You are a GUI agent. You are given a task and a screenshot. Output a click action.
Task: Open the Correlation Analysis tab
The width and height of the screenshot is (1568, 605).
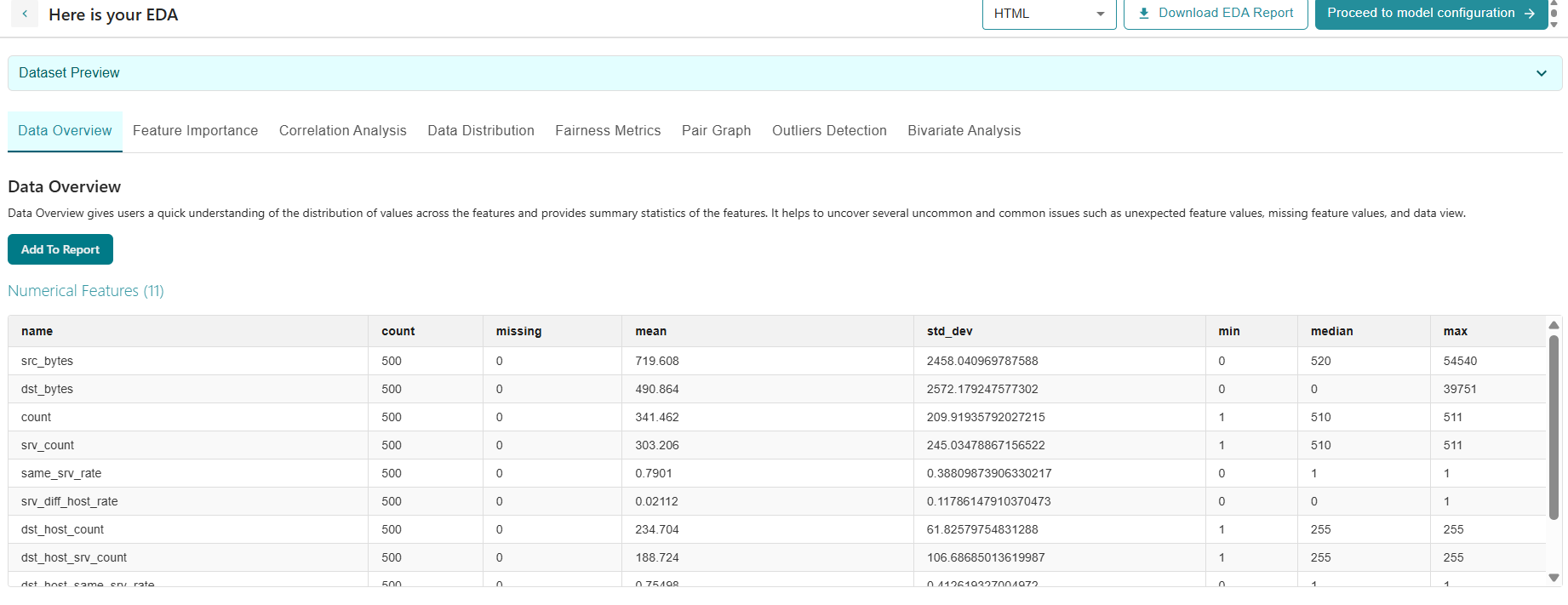[342, 131]
